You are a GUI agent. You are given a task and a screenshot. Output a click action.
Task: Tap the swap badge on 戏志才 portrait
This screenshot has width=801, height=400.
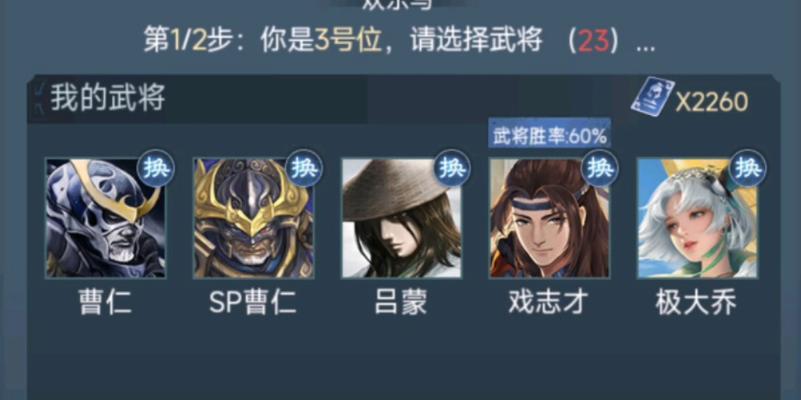(600, 169)
